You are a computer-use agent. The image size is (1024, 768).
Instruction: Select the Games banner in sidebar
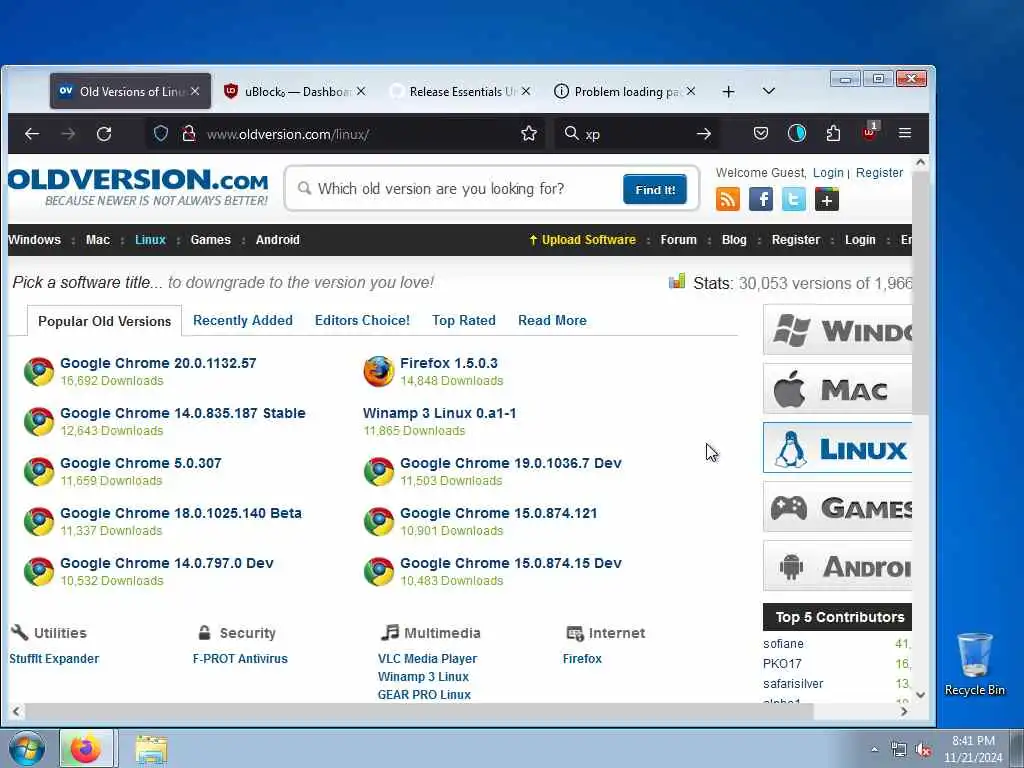point(838,507)
